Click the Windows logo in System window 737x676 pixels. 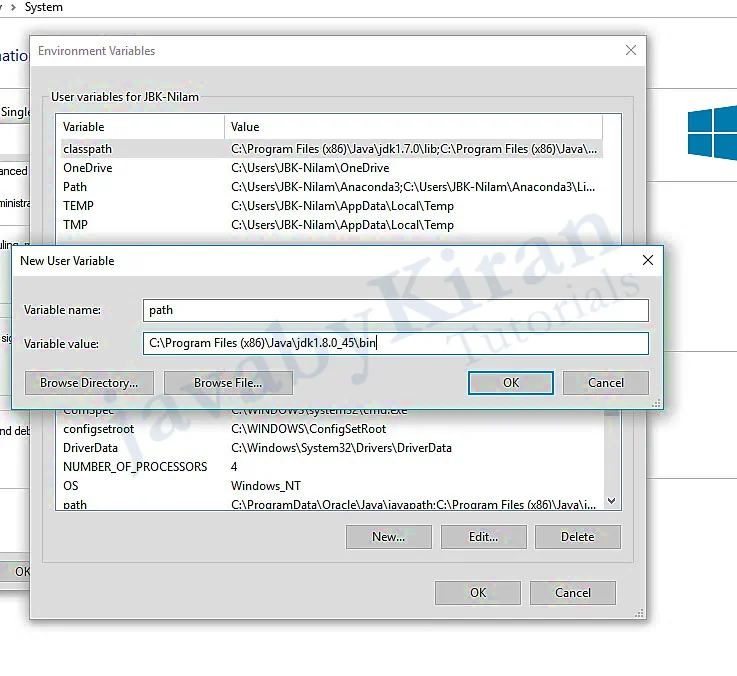click(x=712, y=133)
